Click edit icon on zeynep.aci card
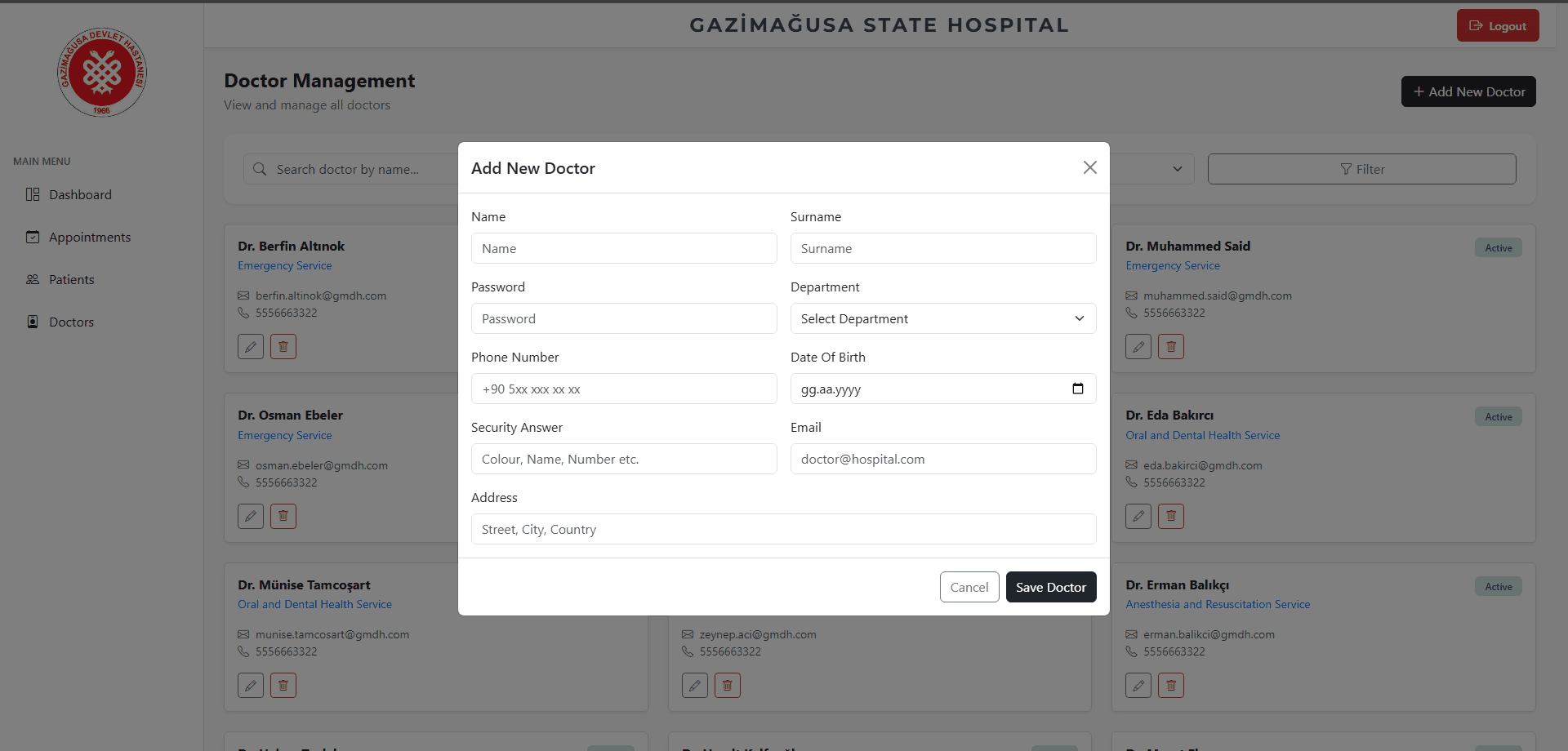 tap(695, 686)
